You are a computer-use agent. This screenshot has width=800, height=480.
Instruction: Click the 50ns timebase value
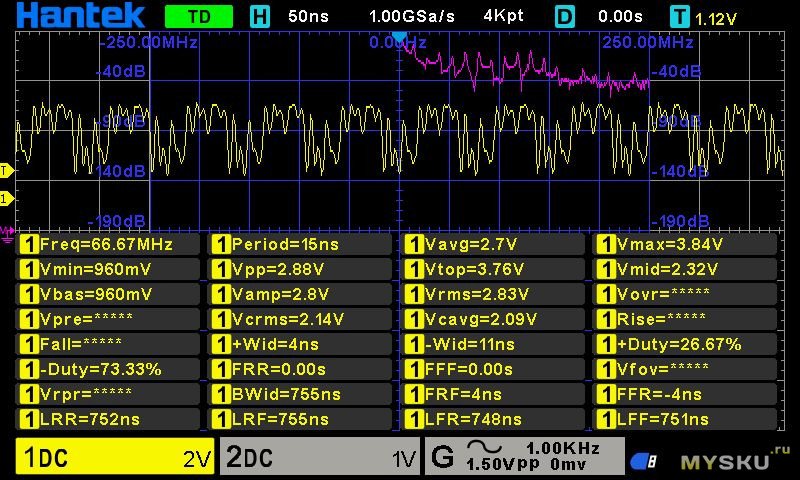pos(308,16)
